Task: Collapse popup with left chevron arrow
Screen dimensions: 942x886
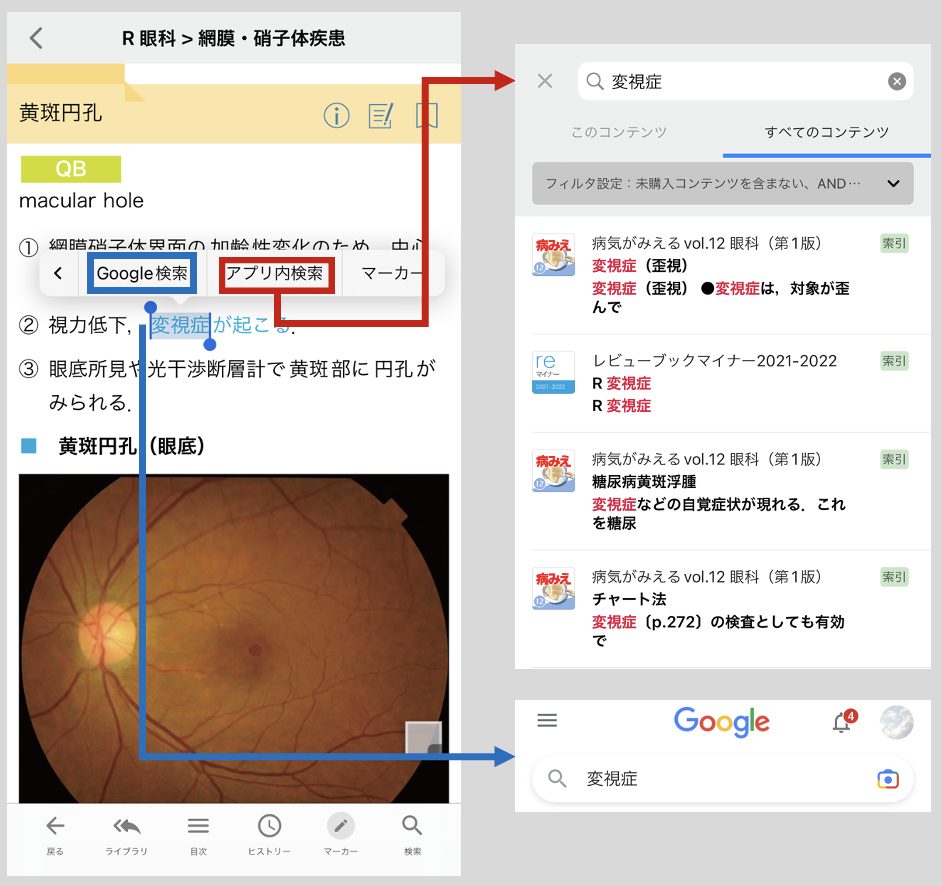Action: coord(59,273)
